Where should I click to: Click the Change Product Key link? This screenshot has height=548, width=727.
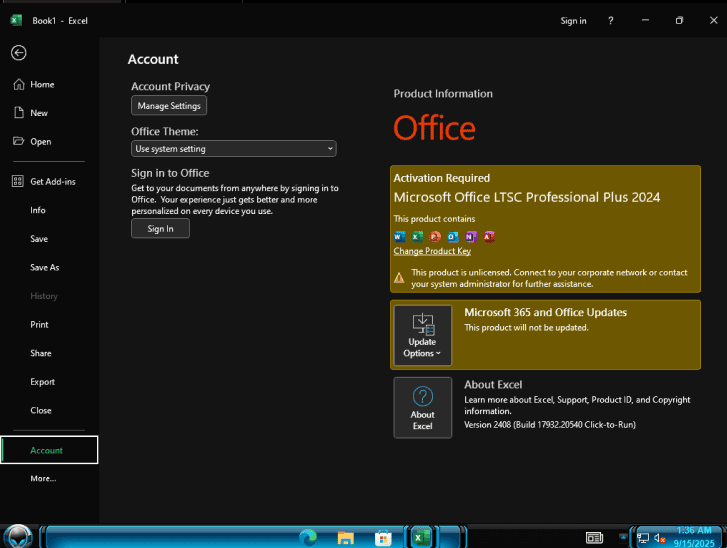(432, 251)
